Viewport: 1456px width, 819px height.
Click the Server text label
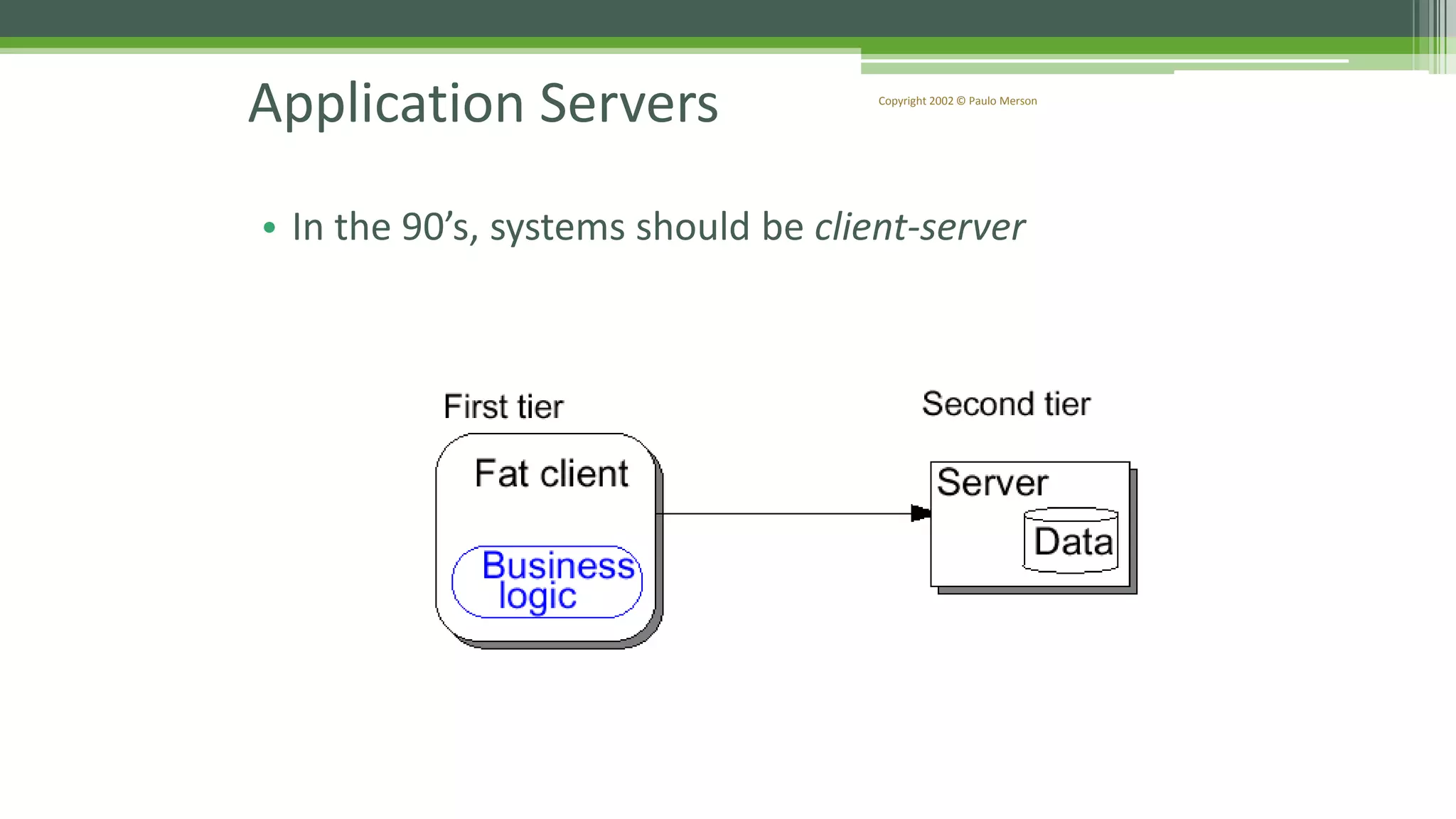click(992, 483)
